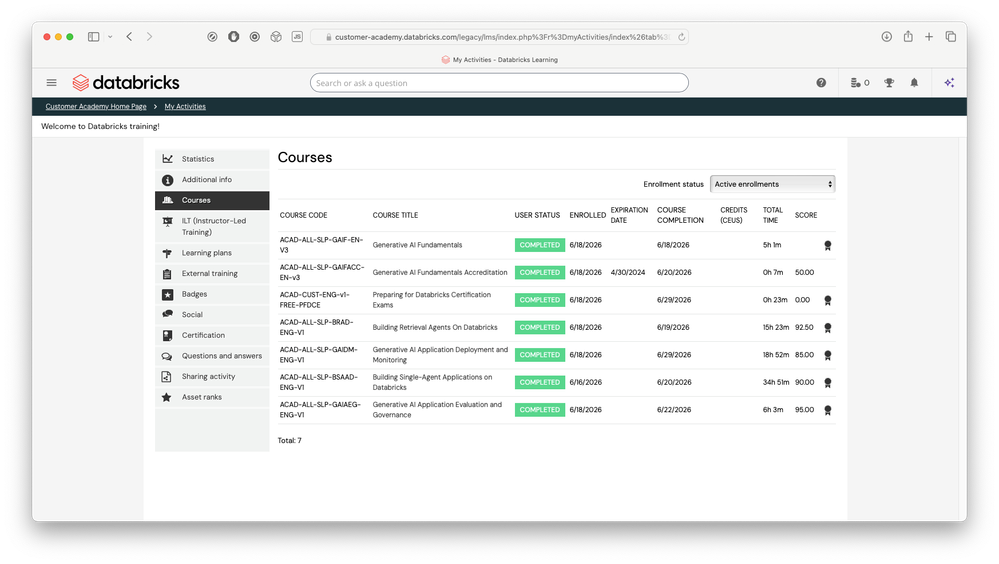This screenshot has height=564, width=999.
Task: Select the My Activities - Databricks Learning tab
Action: click(x=500, y=60)
